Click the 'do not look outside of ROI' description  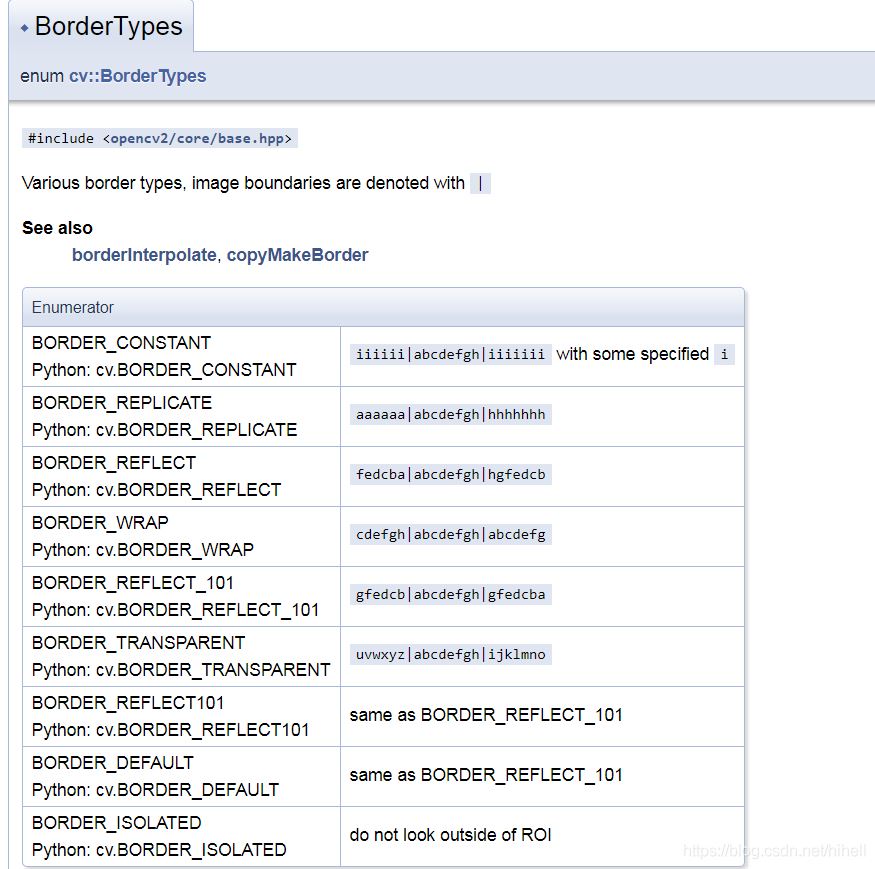(x=450, y=835)
